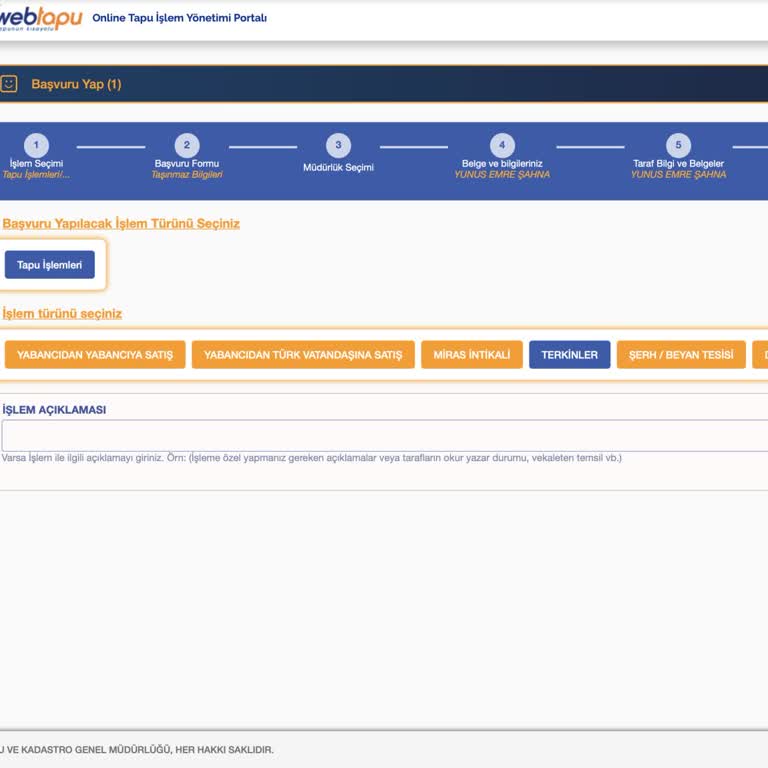Click the Başvuru Yapılacak İşlem Türünü Seçiniz heading
Image resolution: width=768 pixels, height=768 pixels.
[121, 223]
